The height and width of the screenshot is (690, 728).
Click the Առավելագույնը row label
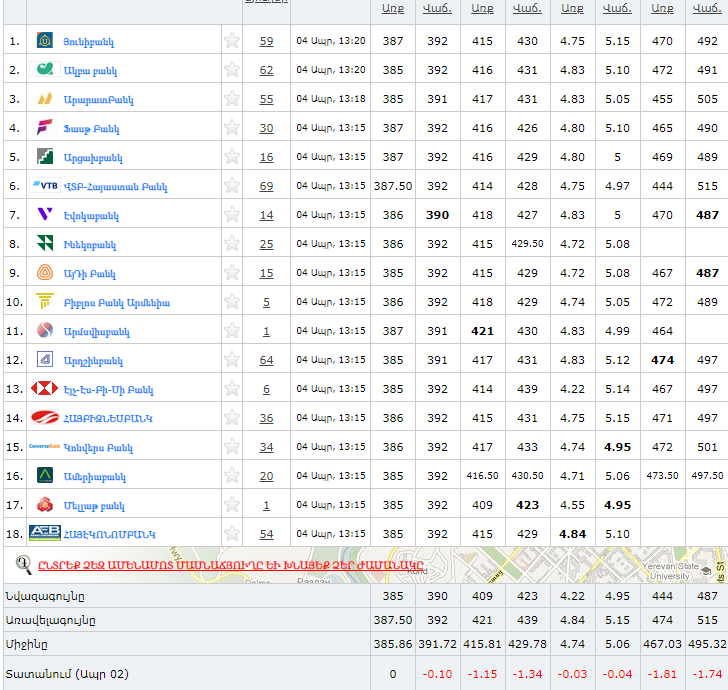50,620
